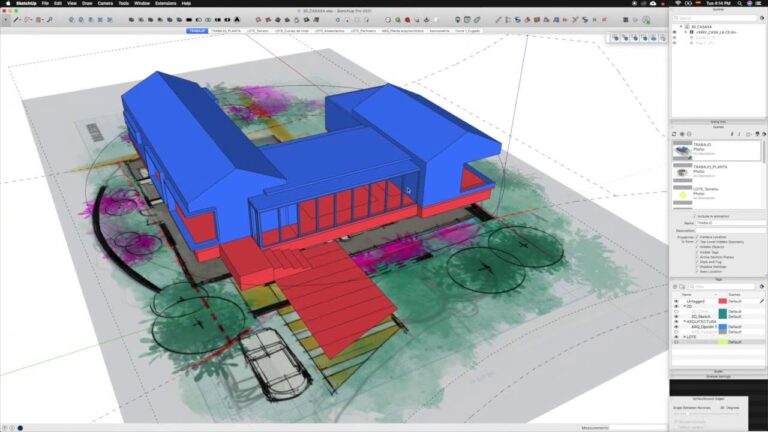Click the scene Description input field
This screenshot has height=432, width=768.
(x=730, y=230)
